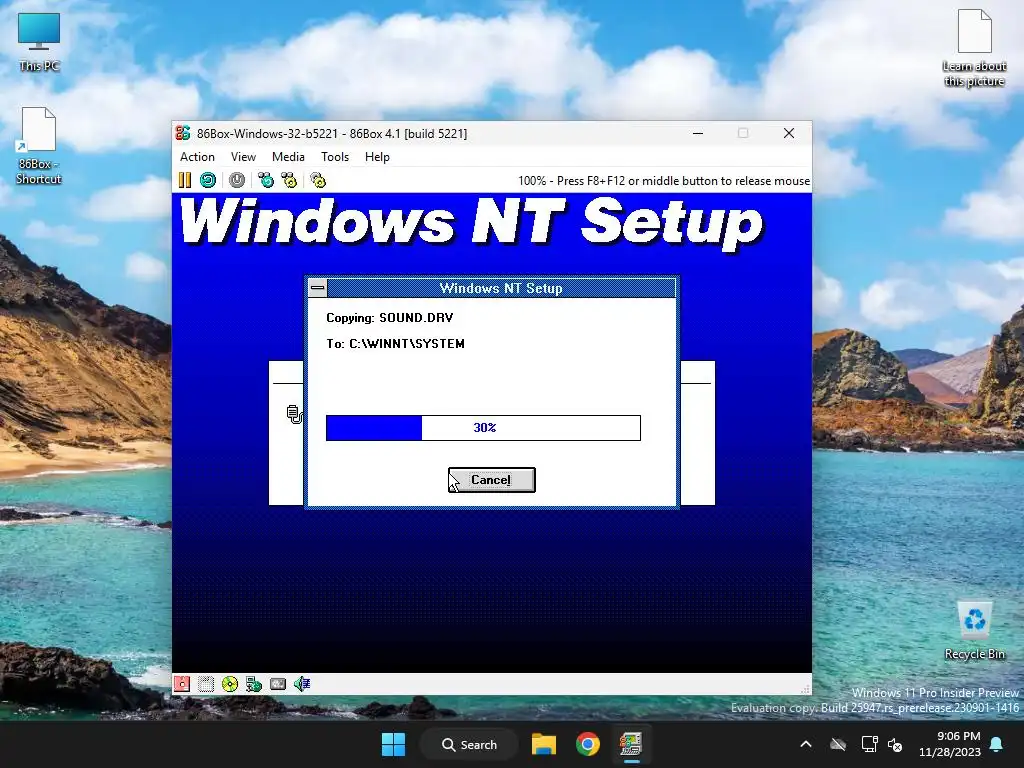Click the taskbar Search box

(x=469, y=744)
